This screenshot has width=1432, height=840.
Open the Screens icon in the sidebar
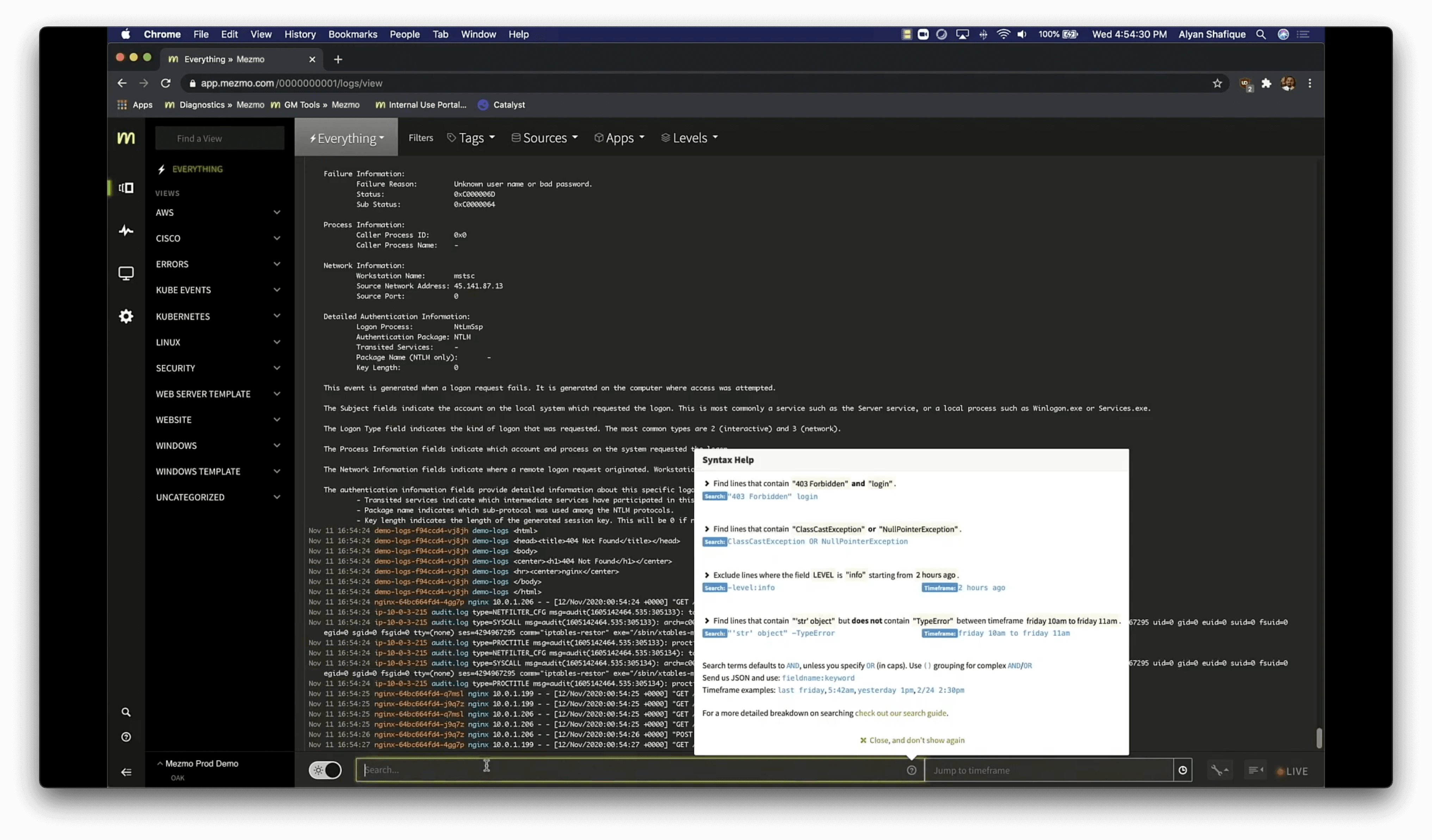point(125,273)
